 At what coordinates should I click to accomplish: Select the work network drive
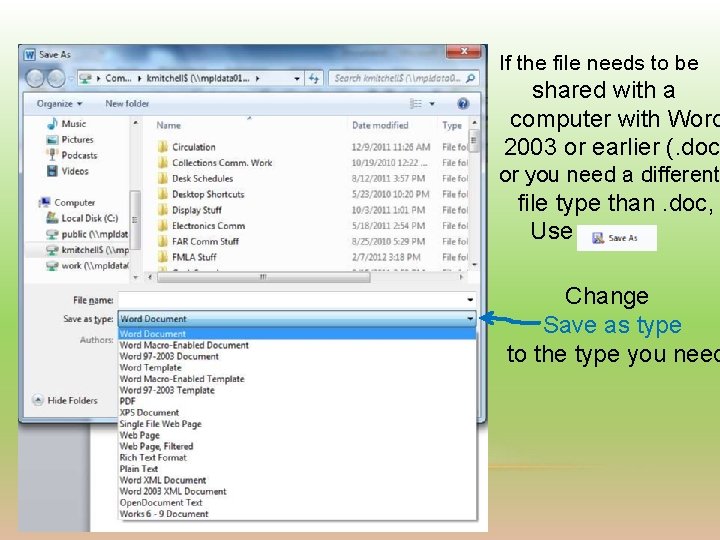87,266
